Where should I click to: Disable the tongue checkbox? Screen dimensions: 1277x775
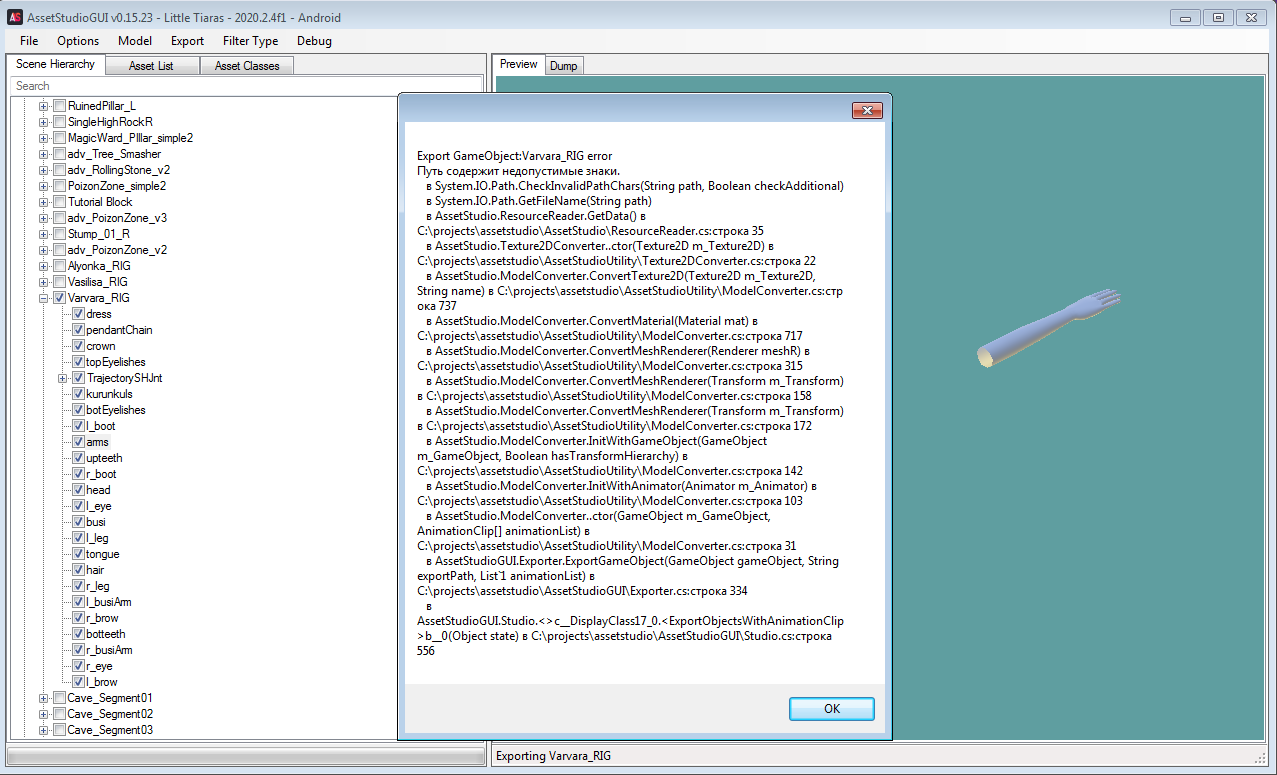[77, 554]
